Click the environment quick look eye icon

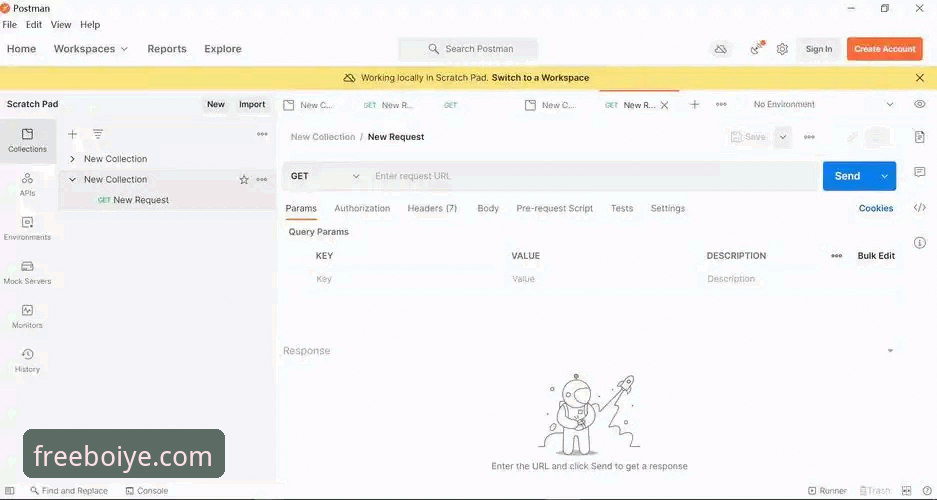coord(920,104)
